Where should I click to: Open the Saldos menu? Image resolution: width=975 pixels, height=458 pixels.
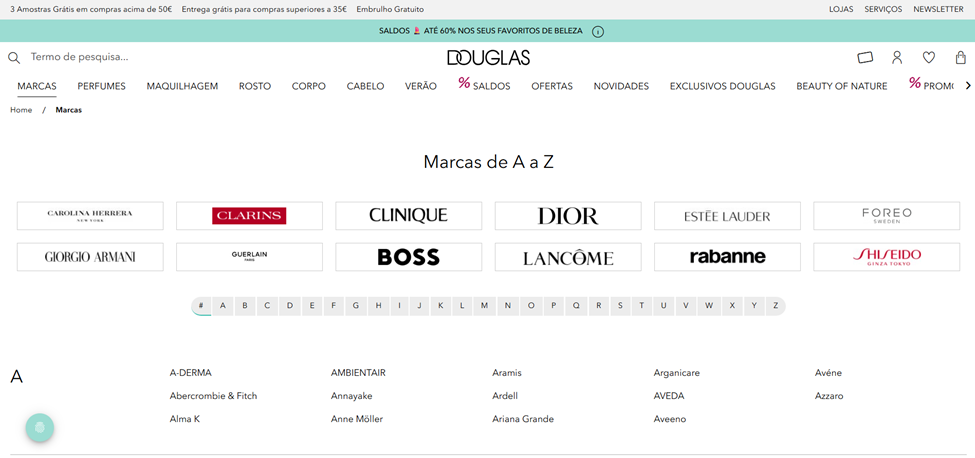pos(484,86)
